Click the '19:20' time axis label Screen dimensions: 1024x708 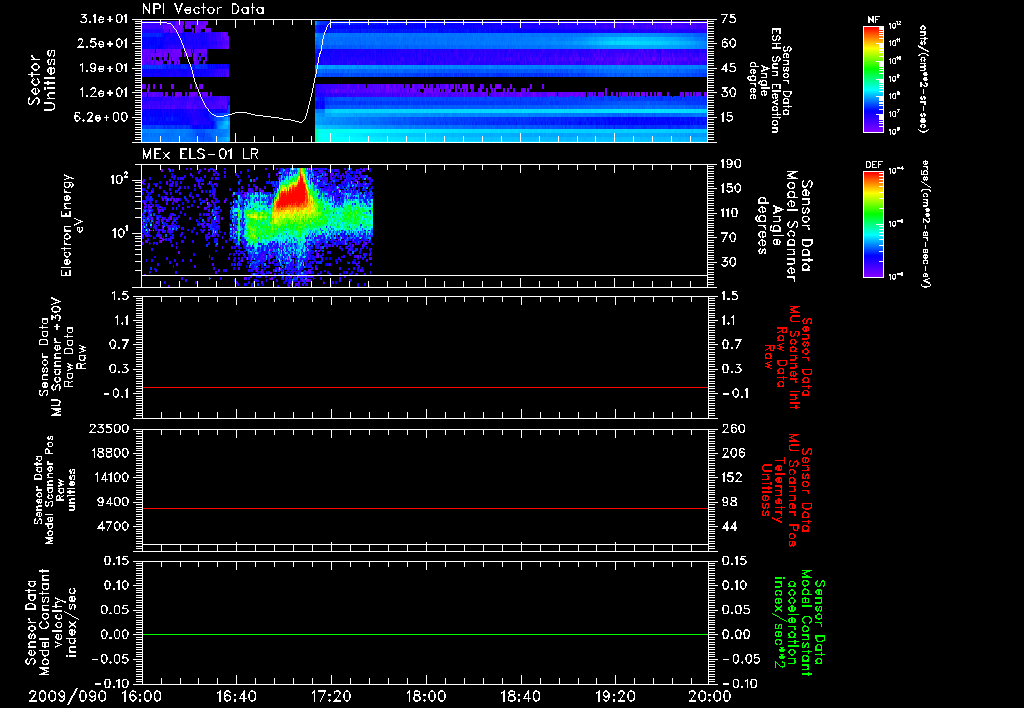615,696
